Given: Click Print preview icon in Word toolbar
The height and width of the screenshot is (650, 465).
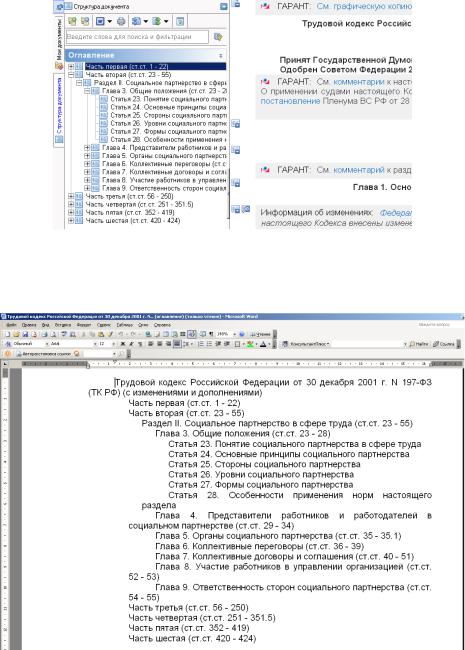Looking at the screenshot, I should point(53,334).
